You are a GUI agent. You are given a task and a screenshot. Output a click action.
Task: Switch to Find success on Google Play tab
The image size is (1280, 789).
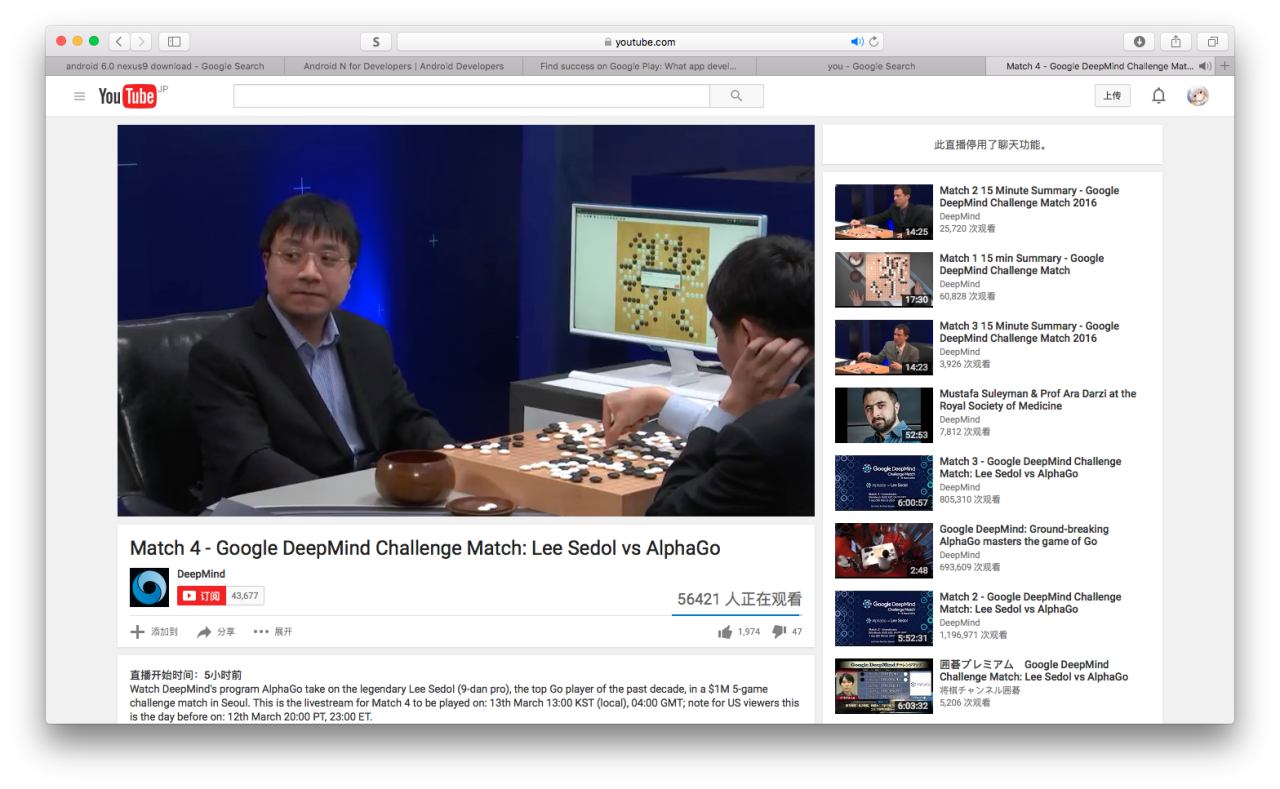(638, 67)
